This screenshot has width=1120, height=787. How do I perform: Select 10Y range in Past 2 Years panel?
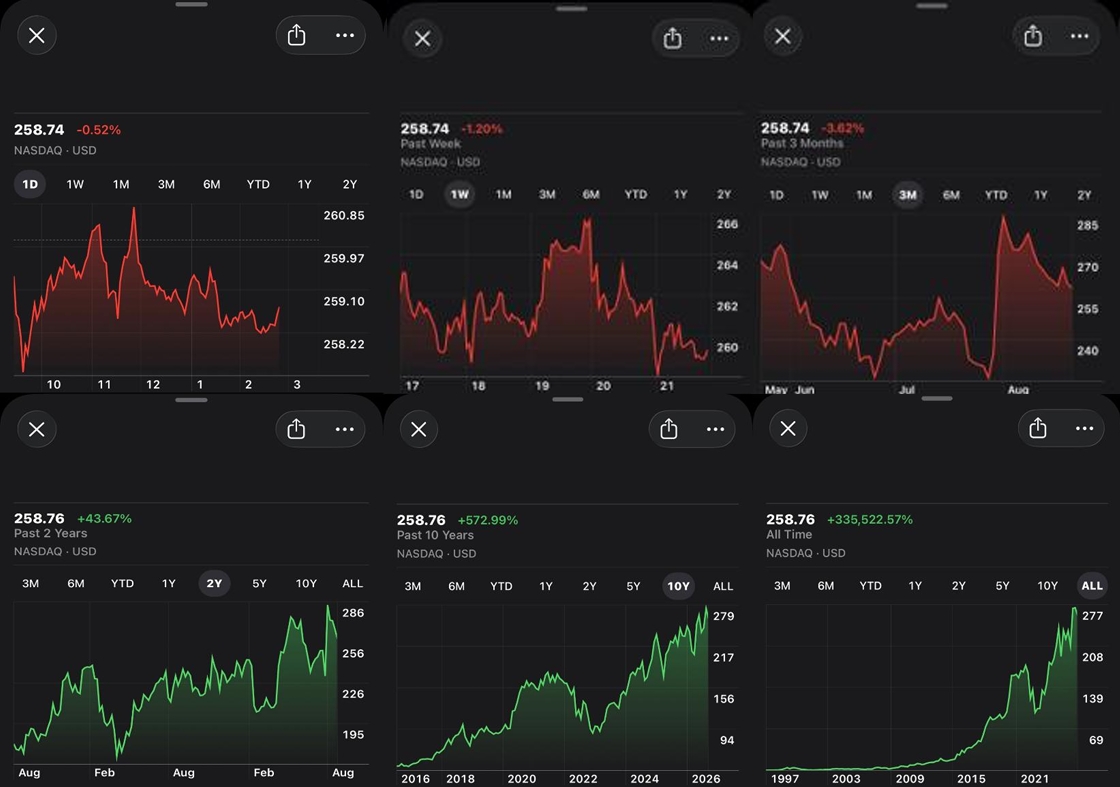pyautogui.click(x=306, y=583)
